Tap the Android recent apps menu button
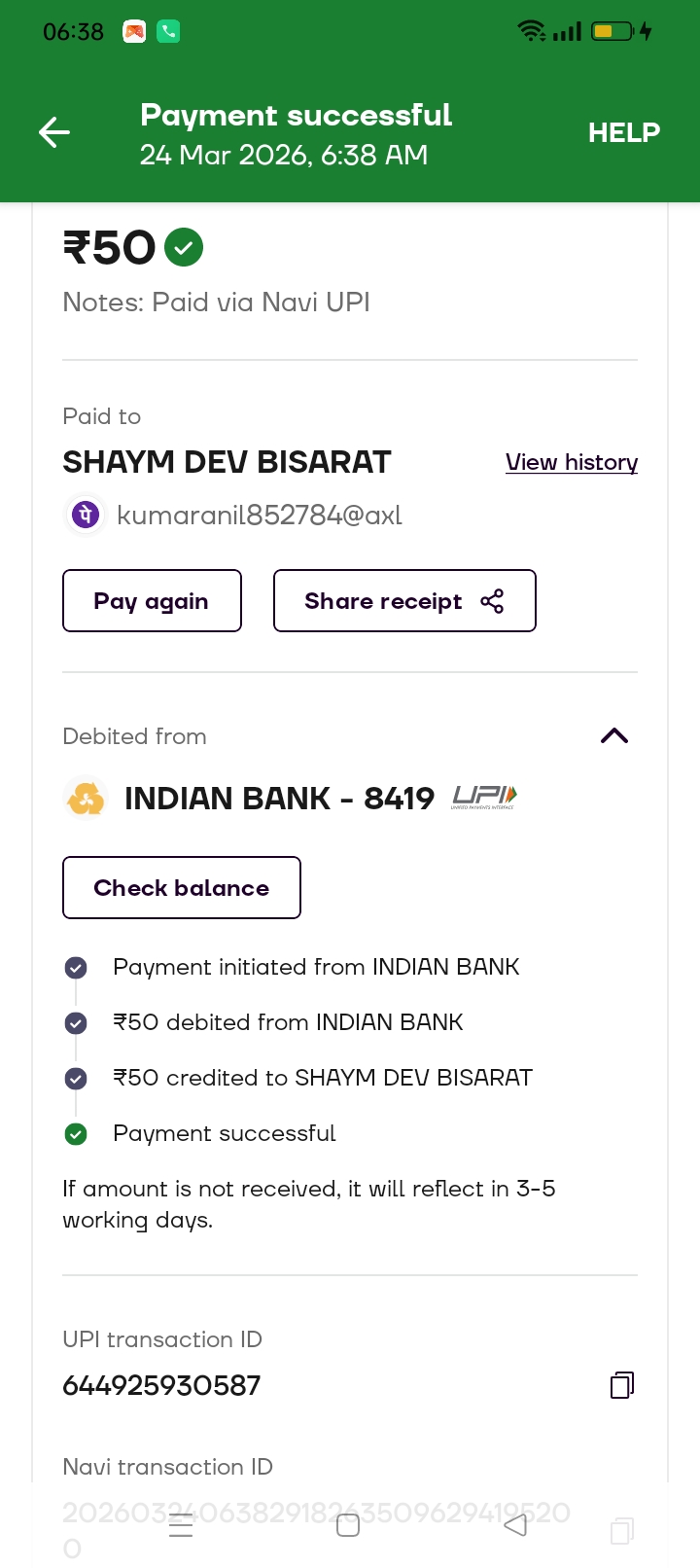Screen dimensions: 700x1568 click(181, 1526)
